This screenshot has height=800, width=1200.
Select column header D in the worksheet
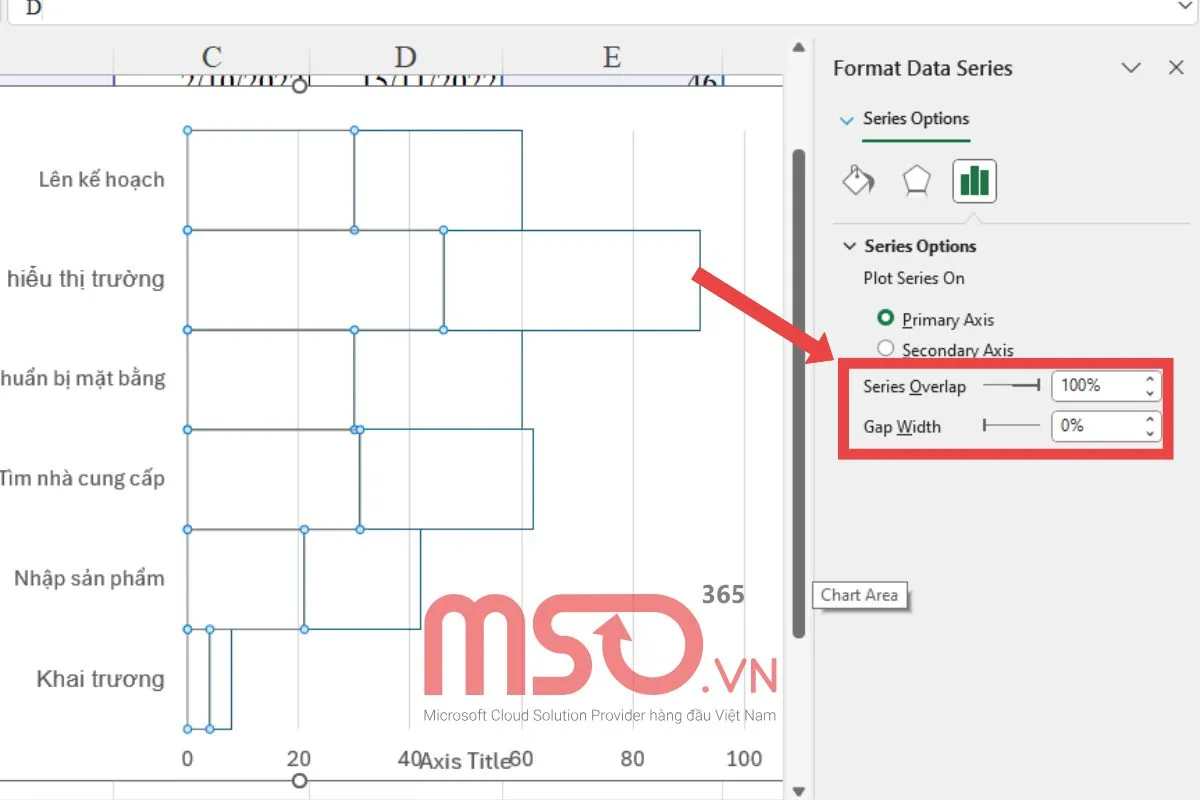point(404,57)
